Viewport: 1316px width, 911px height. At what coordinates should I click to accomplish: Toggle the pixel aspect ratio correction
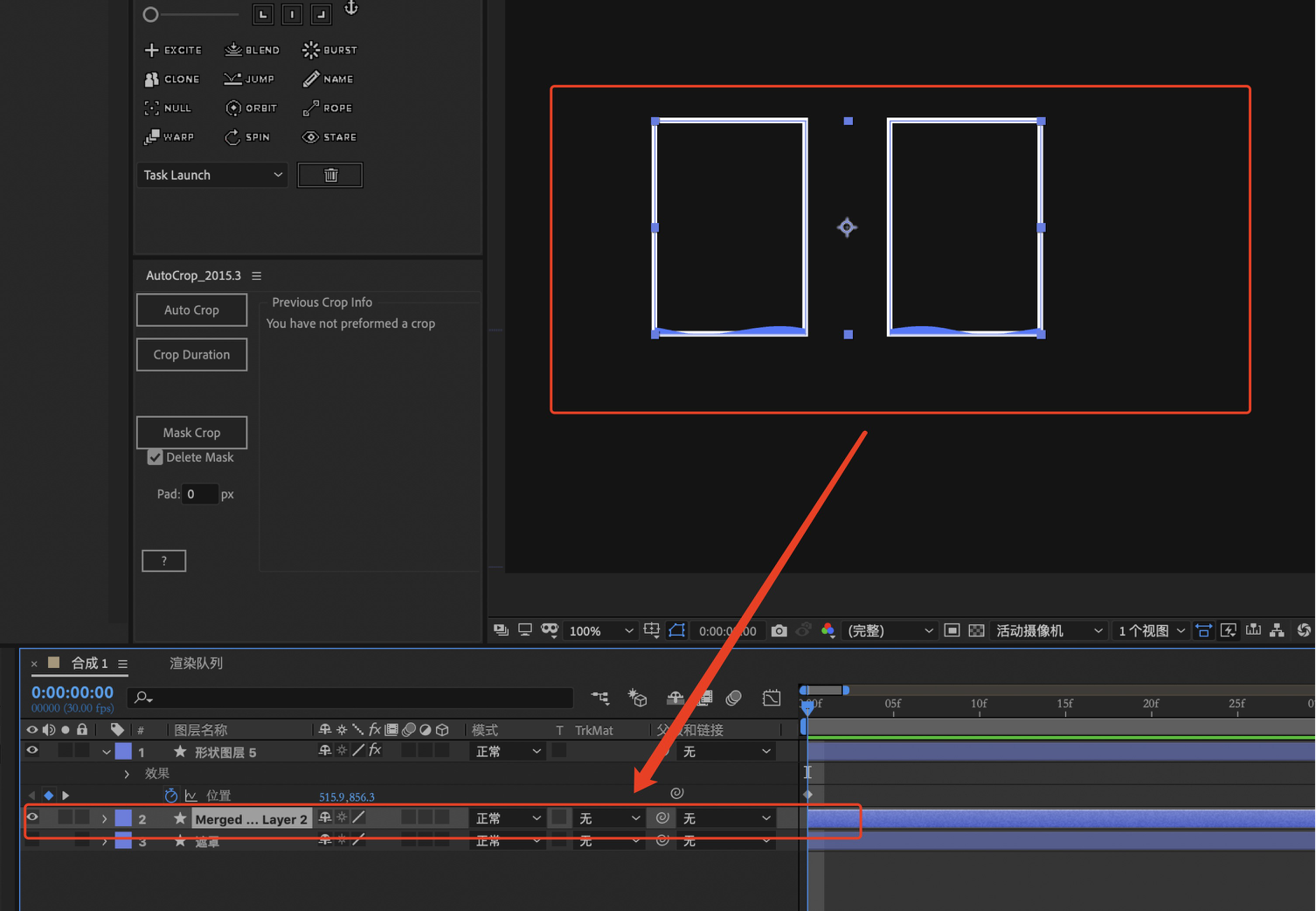point(1203,629)
